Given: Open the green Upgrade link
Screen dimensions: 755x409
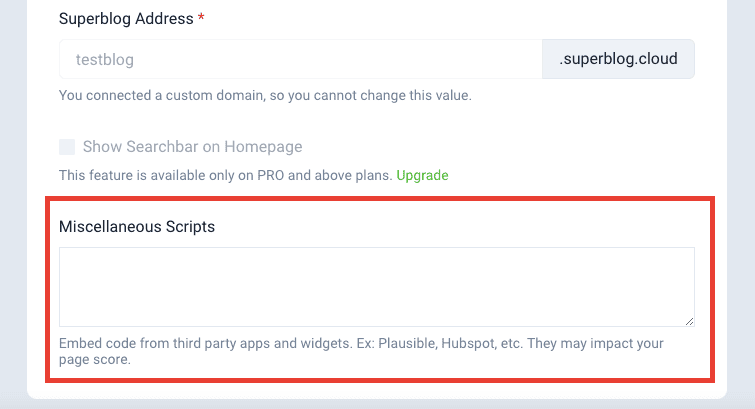Looking at the screenshot, I should tap(422, 175).
